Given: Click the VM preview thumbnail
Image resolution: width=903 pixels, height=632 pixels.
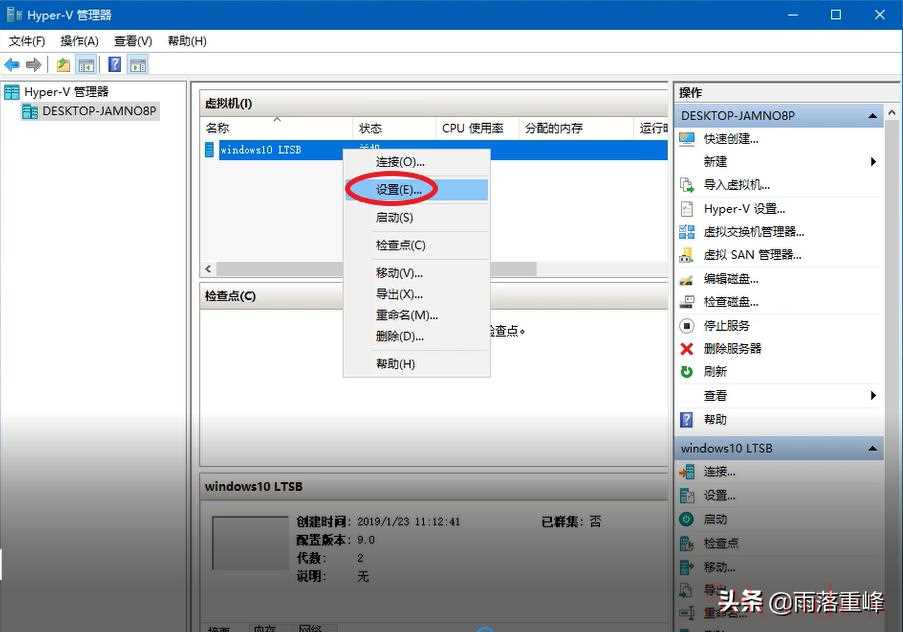Looking at the screenshot, I should [251, 543].
